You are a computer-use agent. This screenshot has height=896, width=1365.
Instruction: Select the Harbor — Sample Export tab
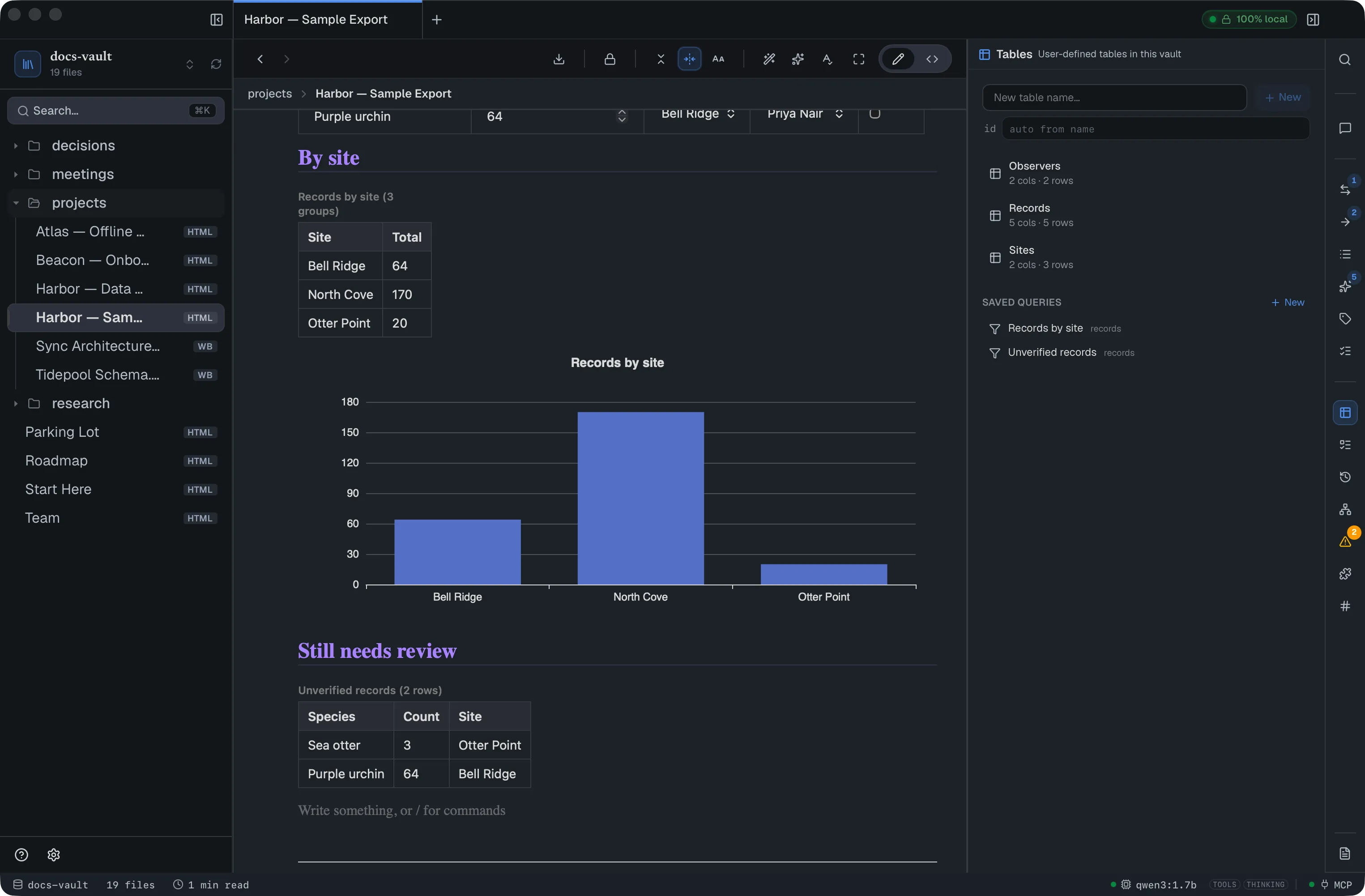point(328,20)
